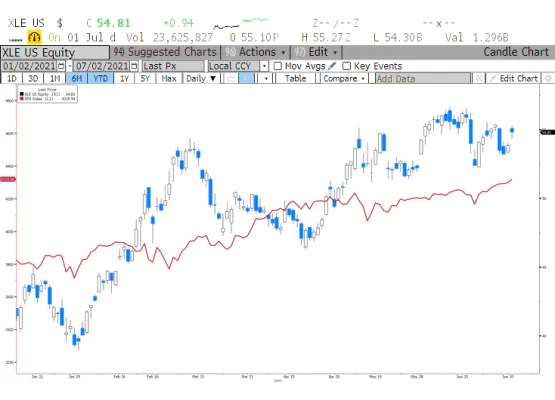The image size is (555, 400).
Task: Enable the Key Events checkbox
Action: pyautogui.click(x=347, y=66)
